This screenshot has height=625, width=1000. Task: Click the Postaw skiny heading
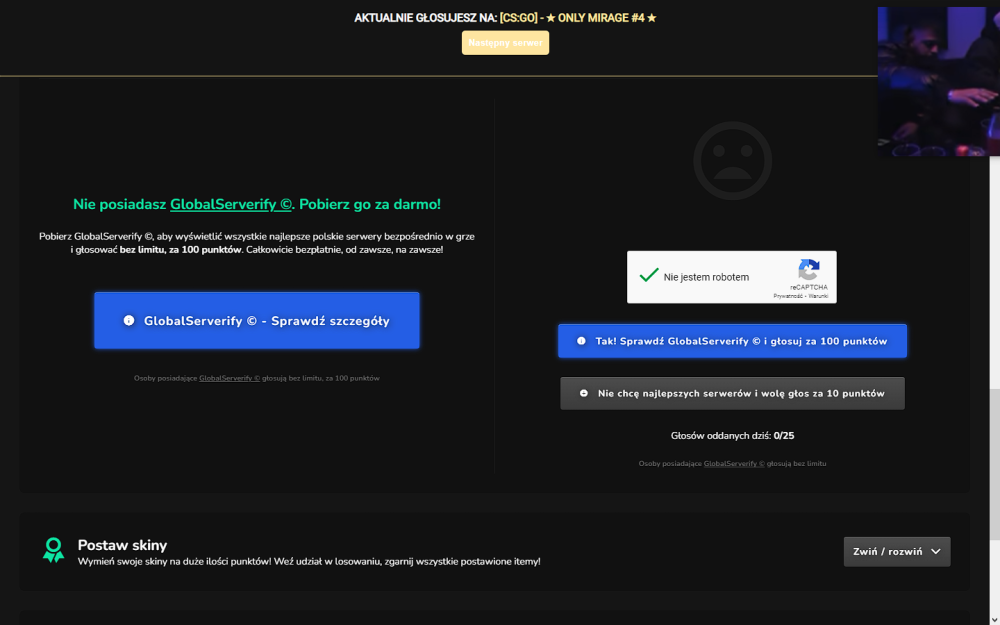(122, 545)
